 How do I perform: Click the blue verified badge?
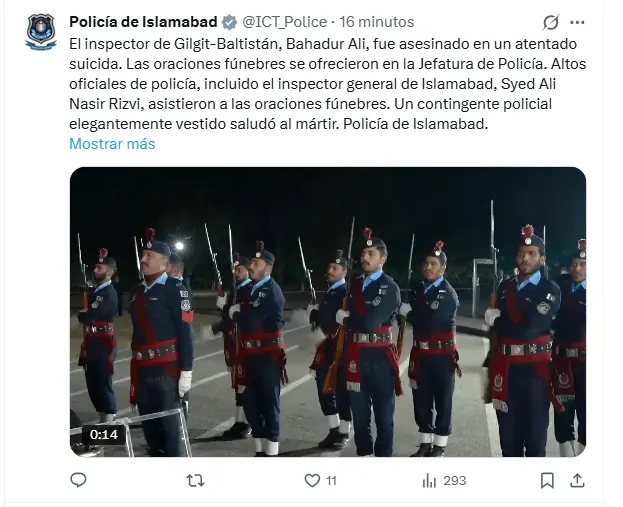coord(229,22)
